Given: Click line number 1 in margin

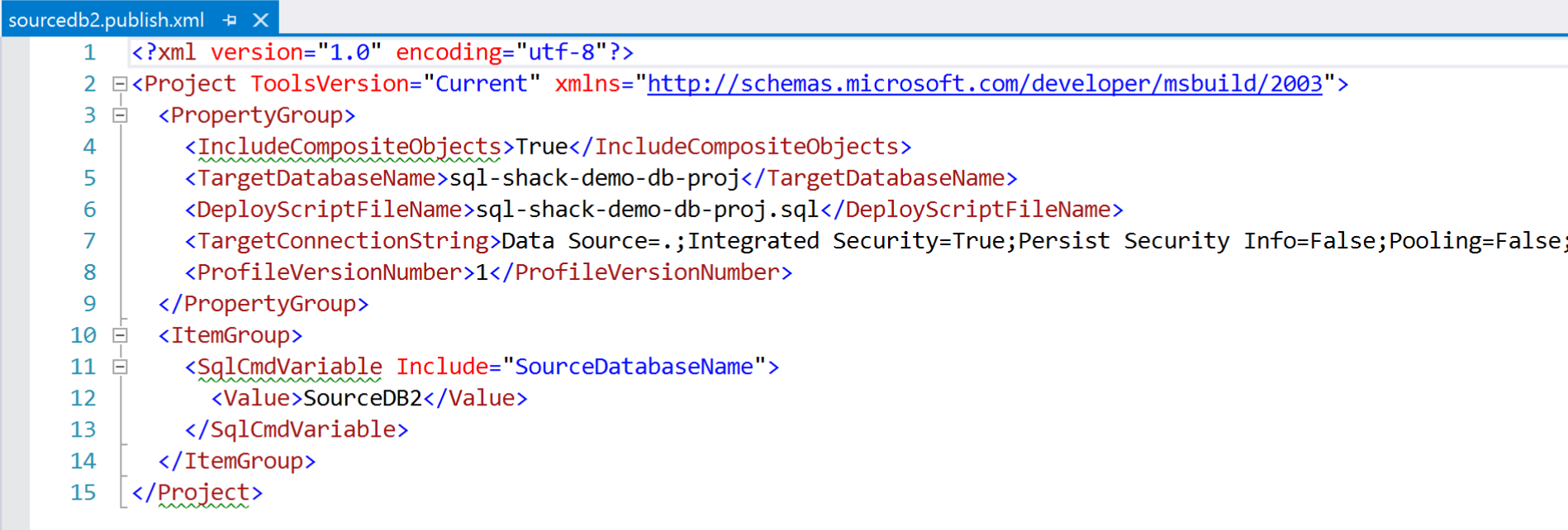Looking at the screenshot, I should pos(89,53).
